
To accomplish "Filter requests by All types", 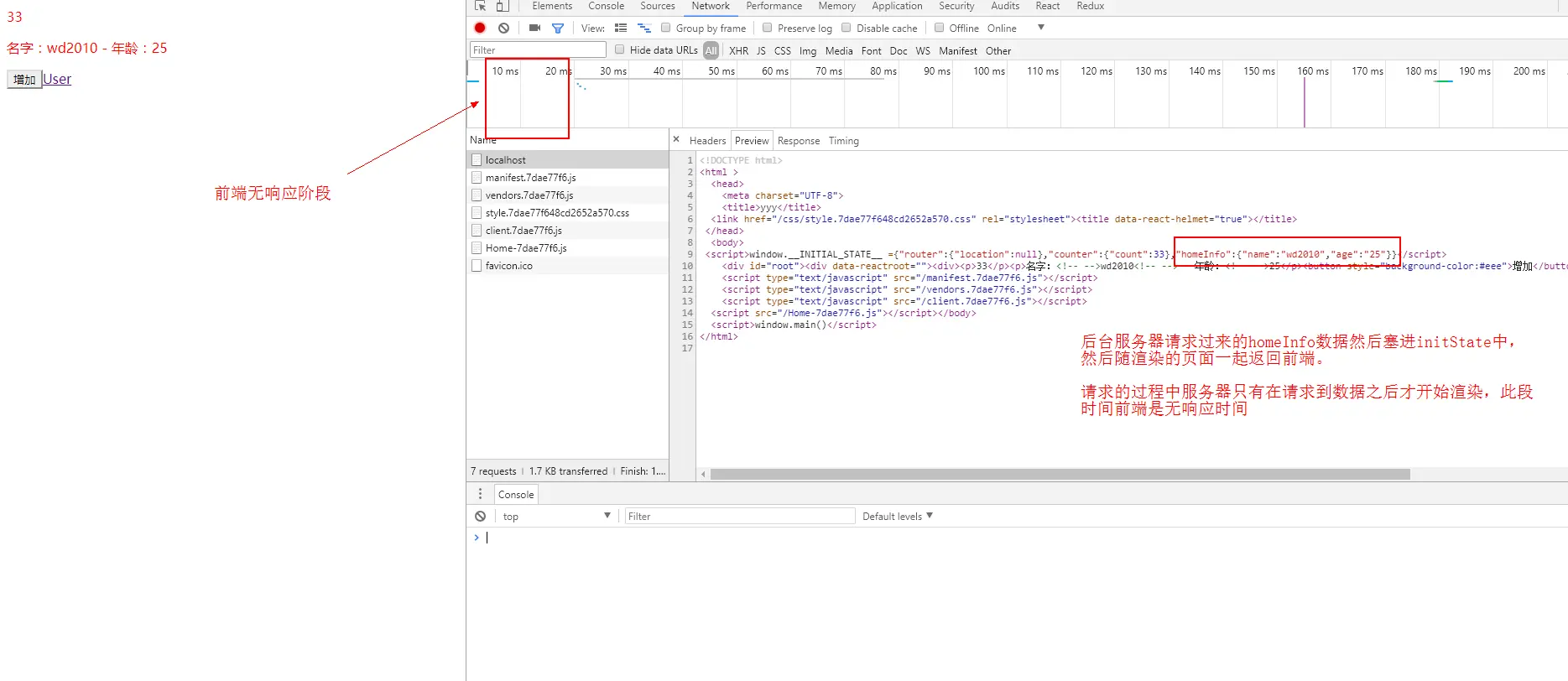I will tap(711, 50).
